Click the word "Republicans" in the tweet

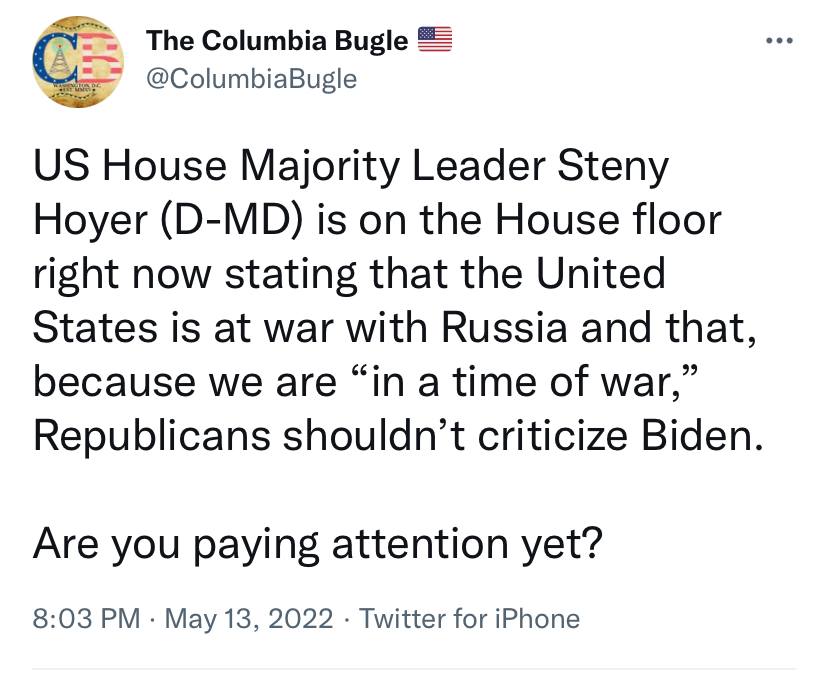coord(152,437)
